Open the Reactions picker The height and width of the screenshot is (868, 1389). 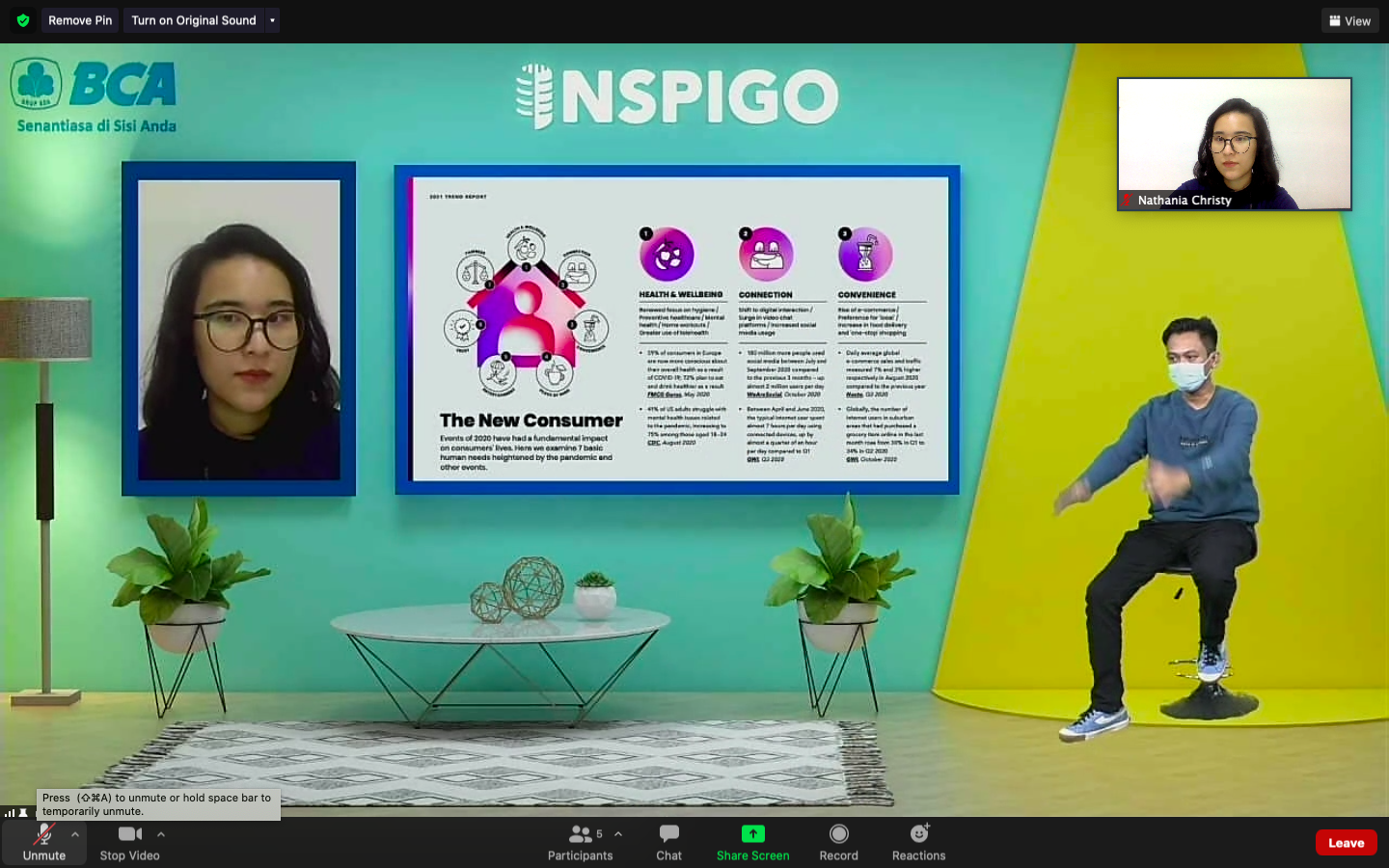tap(918, 841)
